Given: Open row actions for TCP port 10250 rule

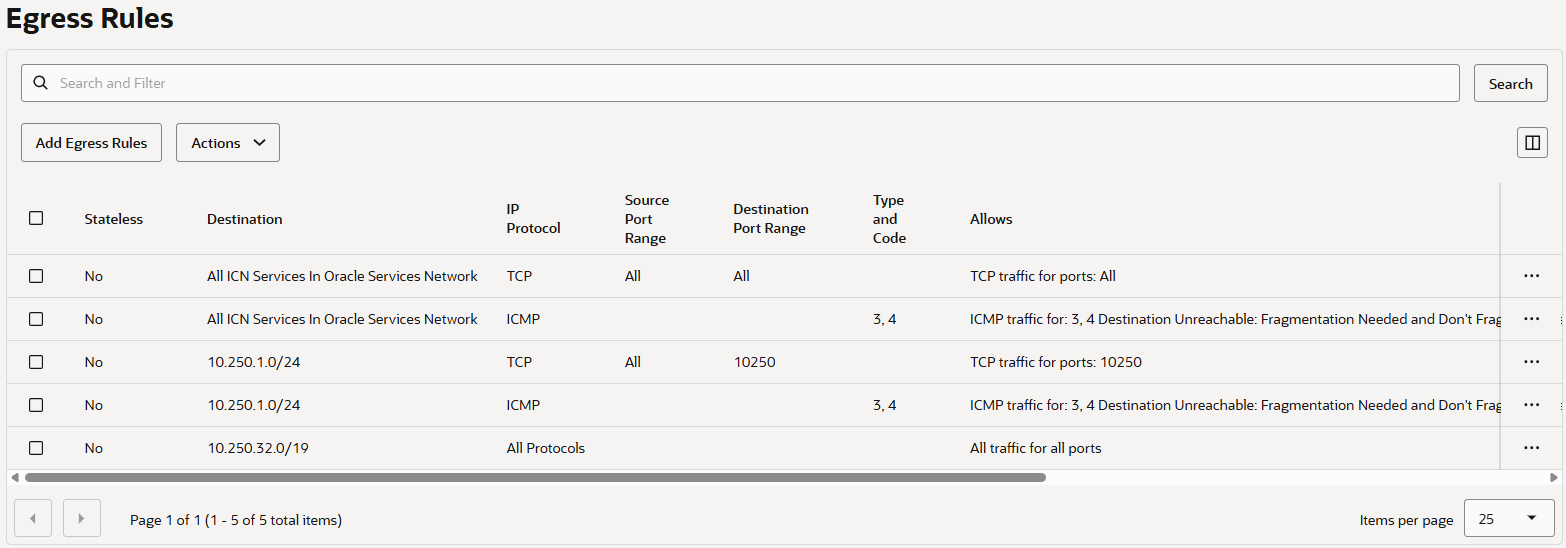Looking at the screenshot, I should pos(1531,362).
